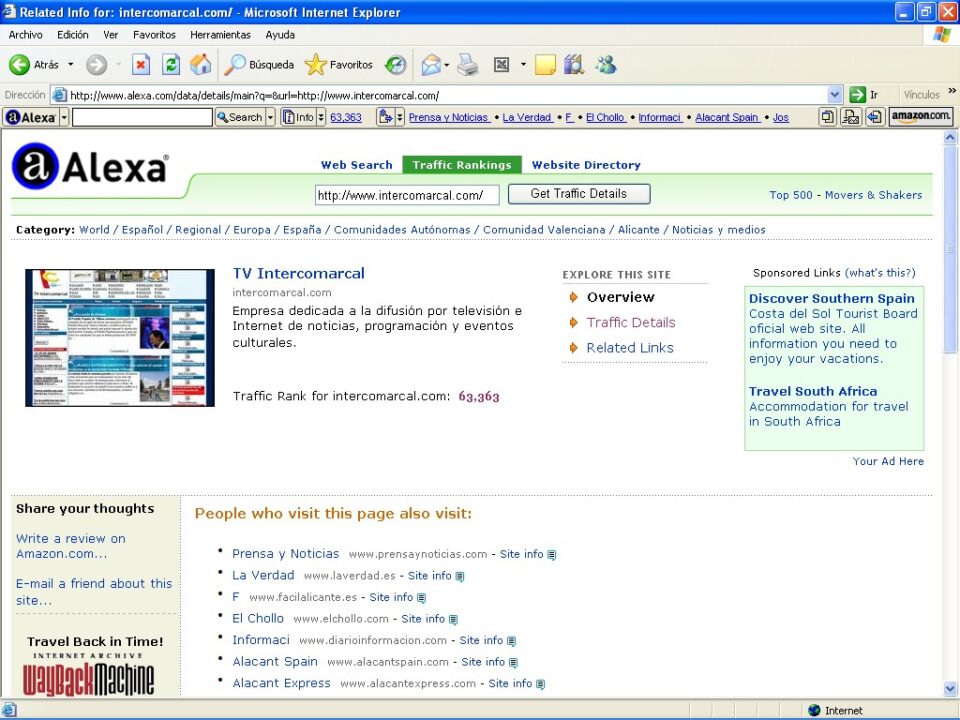This screenshot has height=720, width=960.
Task: Switch to the Website Directory tab
Action: tap(586, 165)
